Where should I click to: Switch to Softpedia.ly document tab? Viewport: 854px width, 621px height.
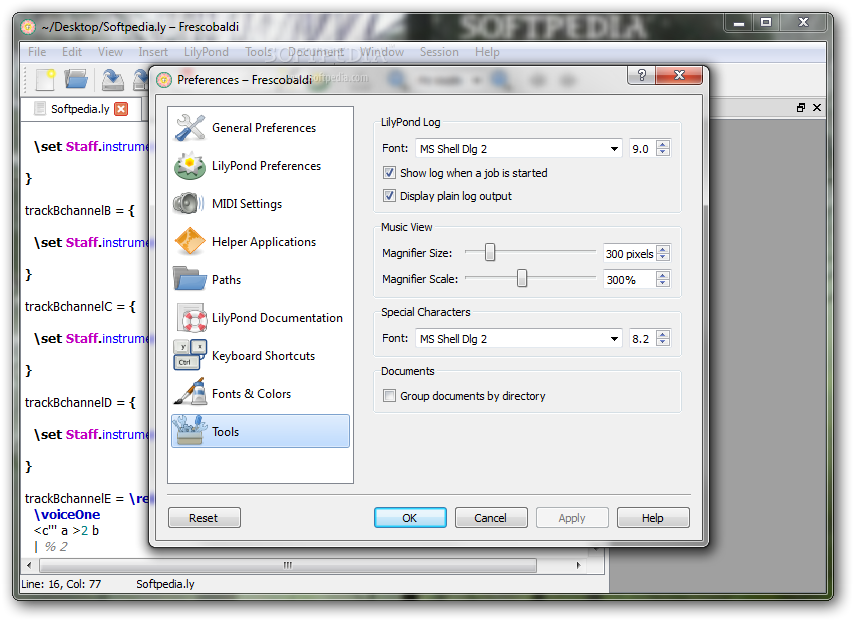coord(80,109)
